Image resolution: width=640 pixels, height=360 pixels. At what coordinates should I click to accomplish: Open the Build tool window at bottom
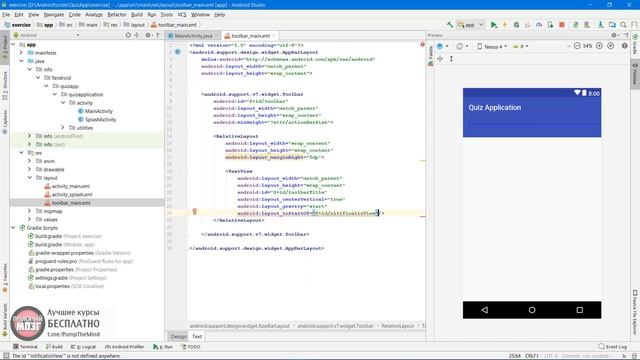click(54, 347)
